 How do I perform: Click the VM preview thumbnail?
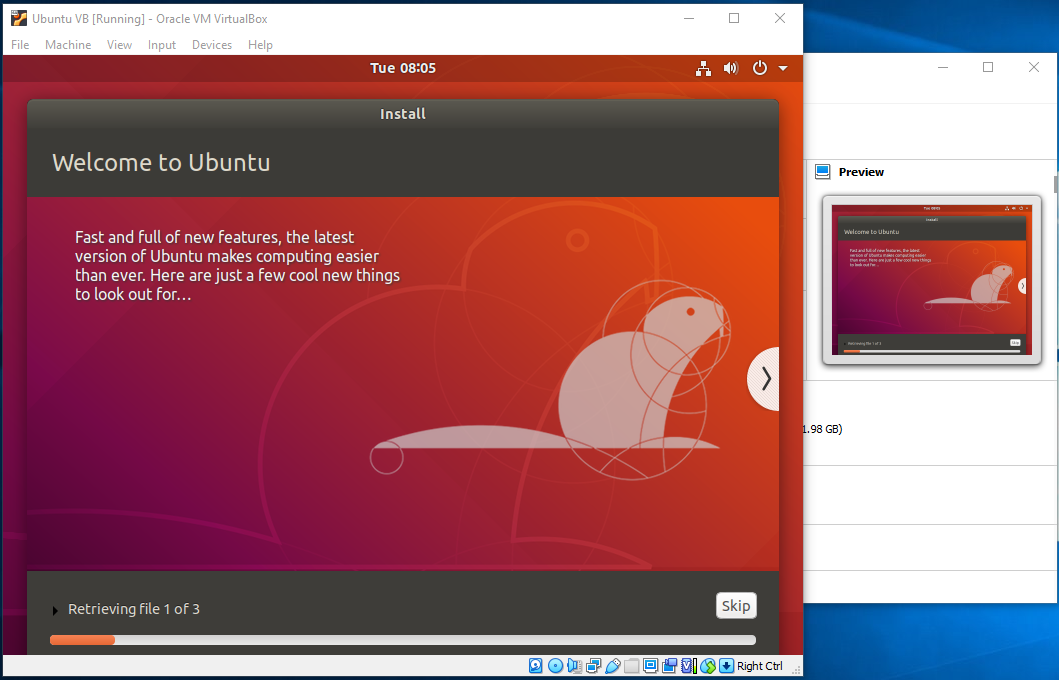pos(931,280)
